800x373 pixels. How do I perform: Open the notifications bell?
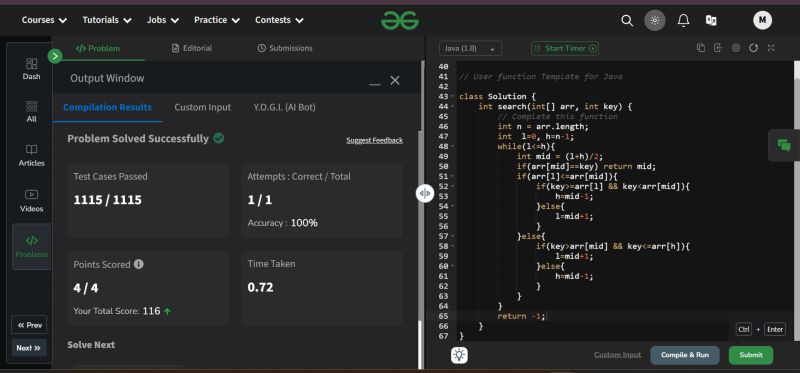click(x=683, y=20)
